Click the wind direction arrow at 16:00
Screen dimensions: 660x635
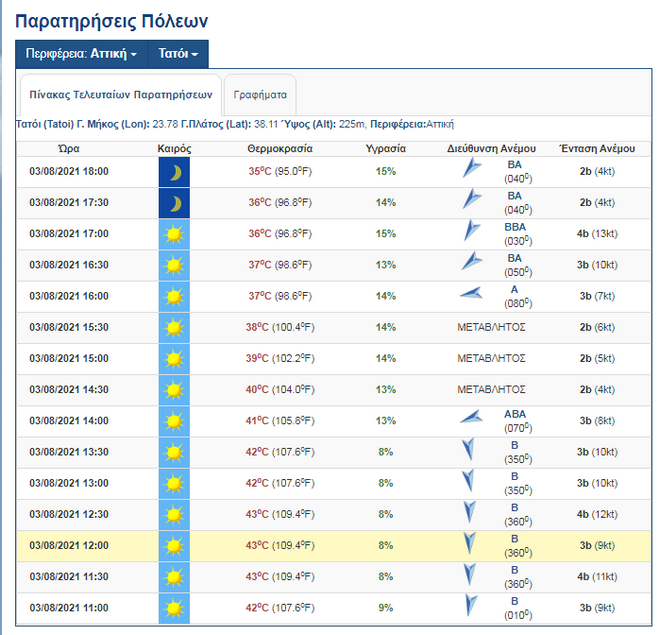[x=471, y=294]
